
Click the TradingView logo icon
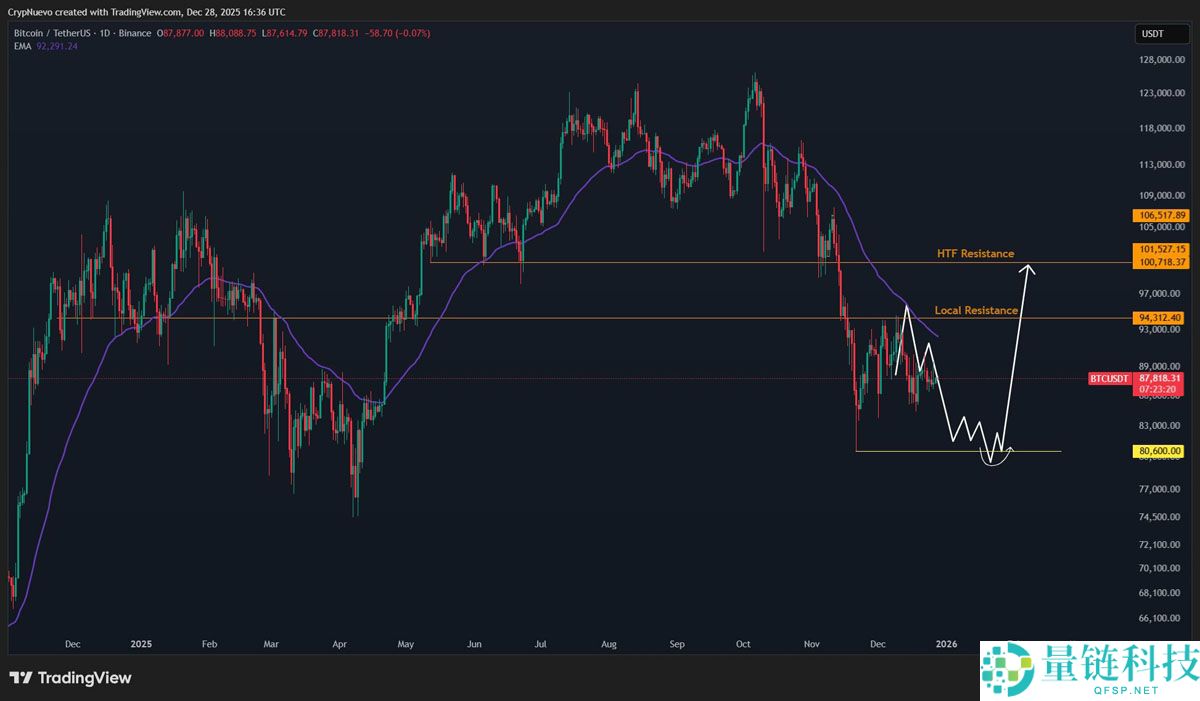click(x=21, y=678)
